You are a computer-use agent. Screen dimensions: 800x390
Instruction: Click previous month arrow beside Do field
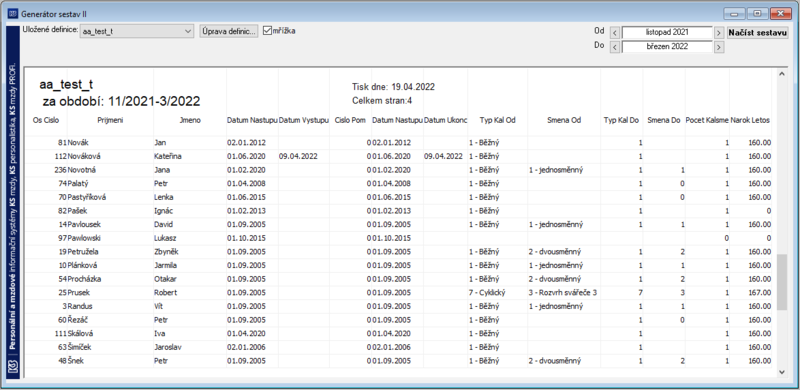pos(615,47)
